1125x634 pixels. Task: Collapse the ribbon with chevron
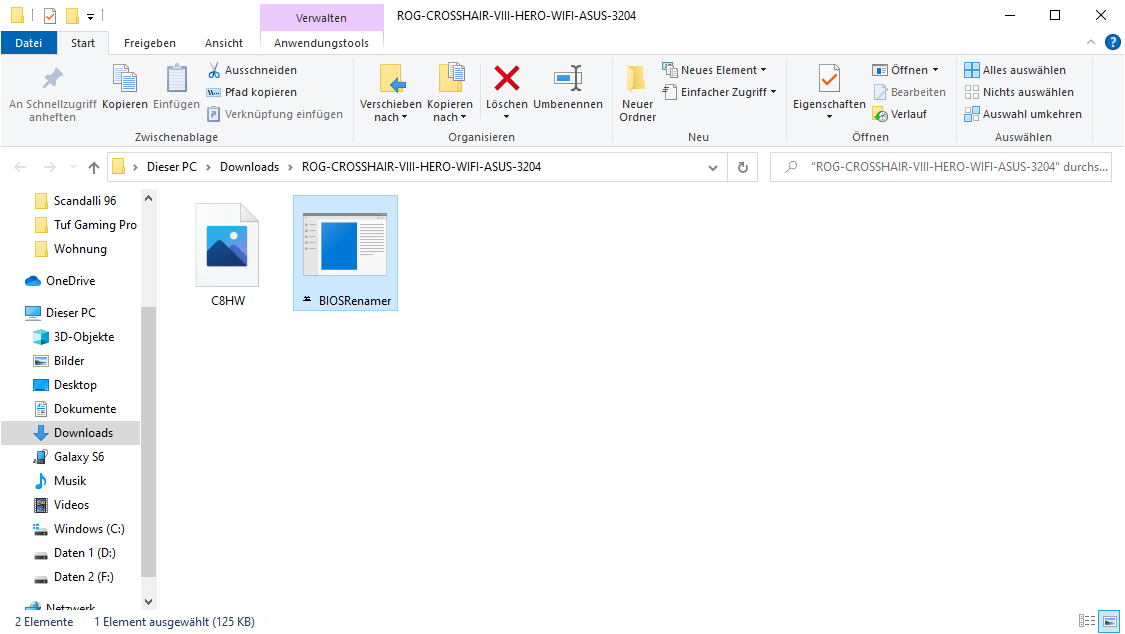coord(1091,42)
